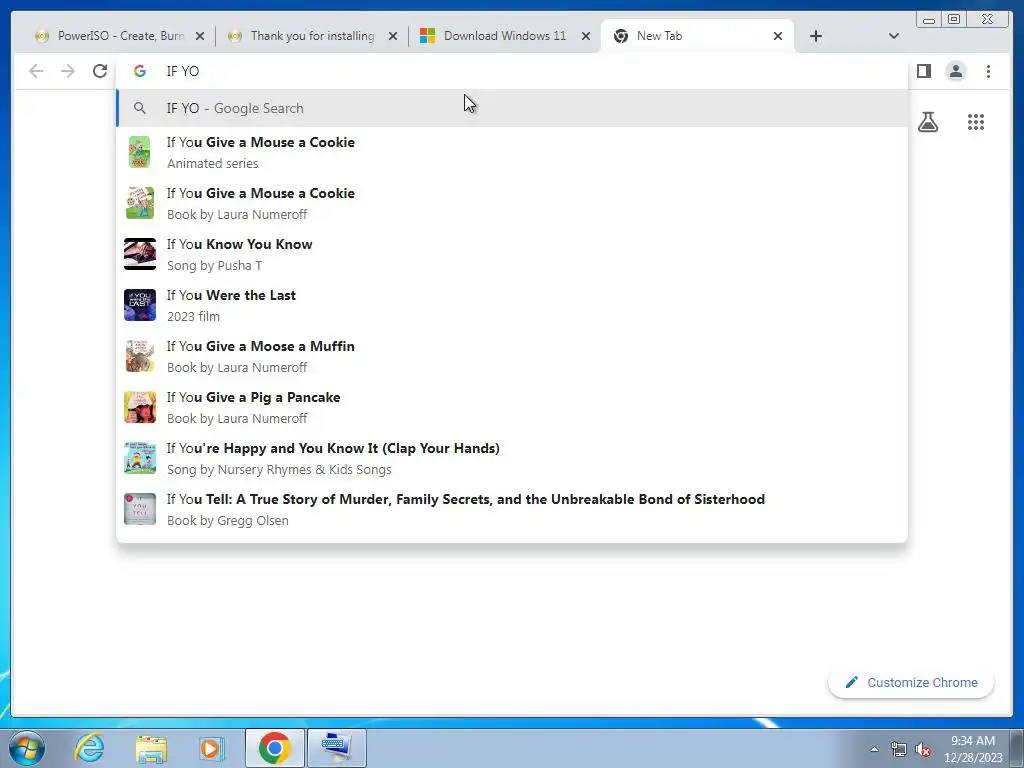Restore down the Chrome window

(954, 20)
